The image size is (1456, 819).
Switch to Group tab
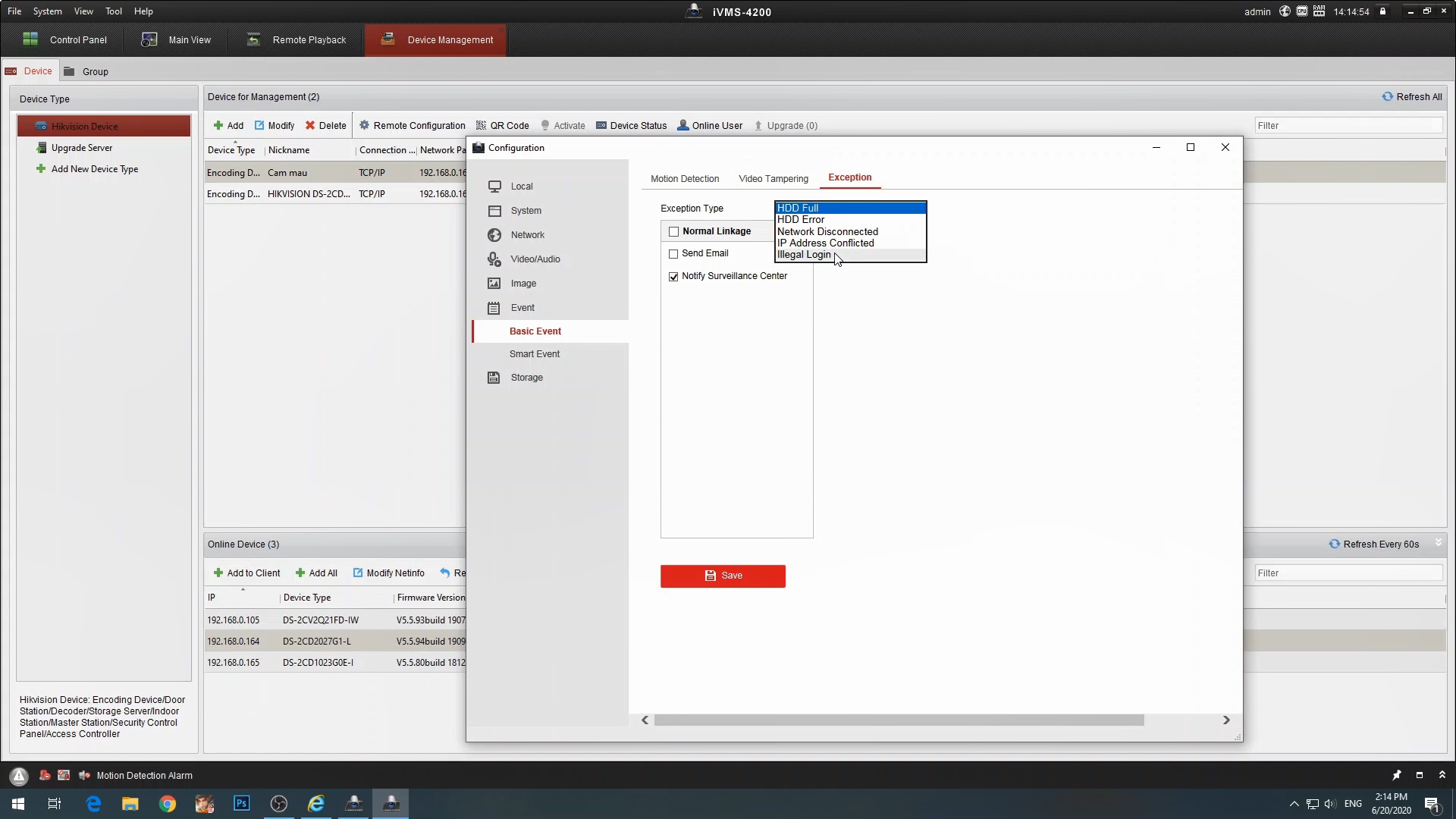(86, 71)
